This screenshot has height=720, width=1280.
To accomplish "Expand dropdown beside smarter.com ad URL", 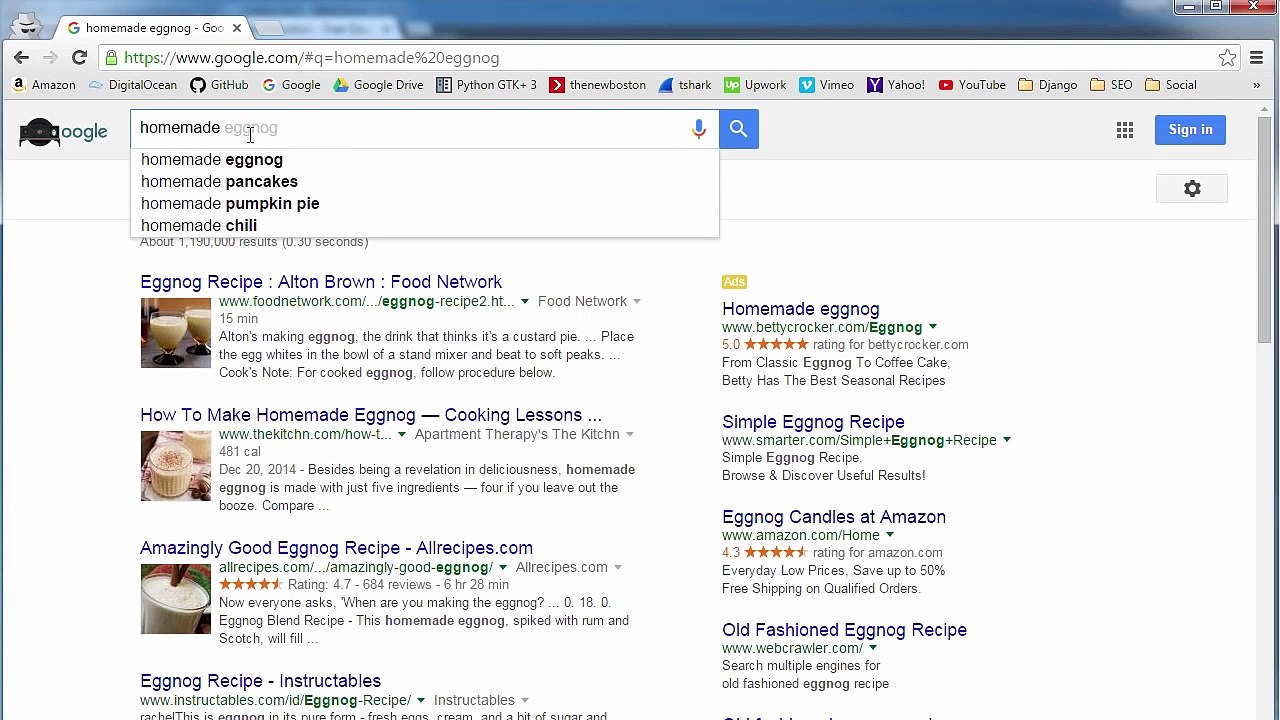I will [x=1006, y=441].
